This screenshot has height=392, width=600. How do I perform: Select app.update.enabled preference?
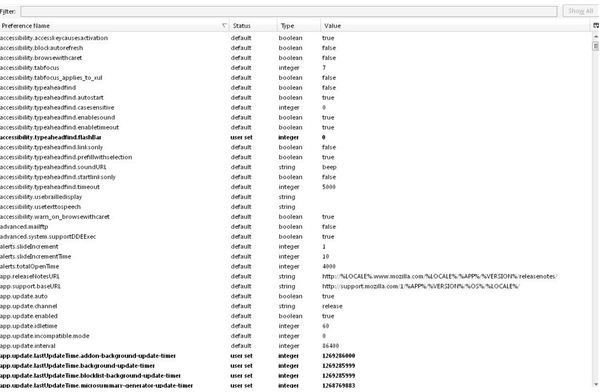tap(296, 317)
